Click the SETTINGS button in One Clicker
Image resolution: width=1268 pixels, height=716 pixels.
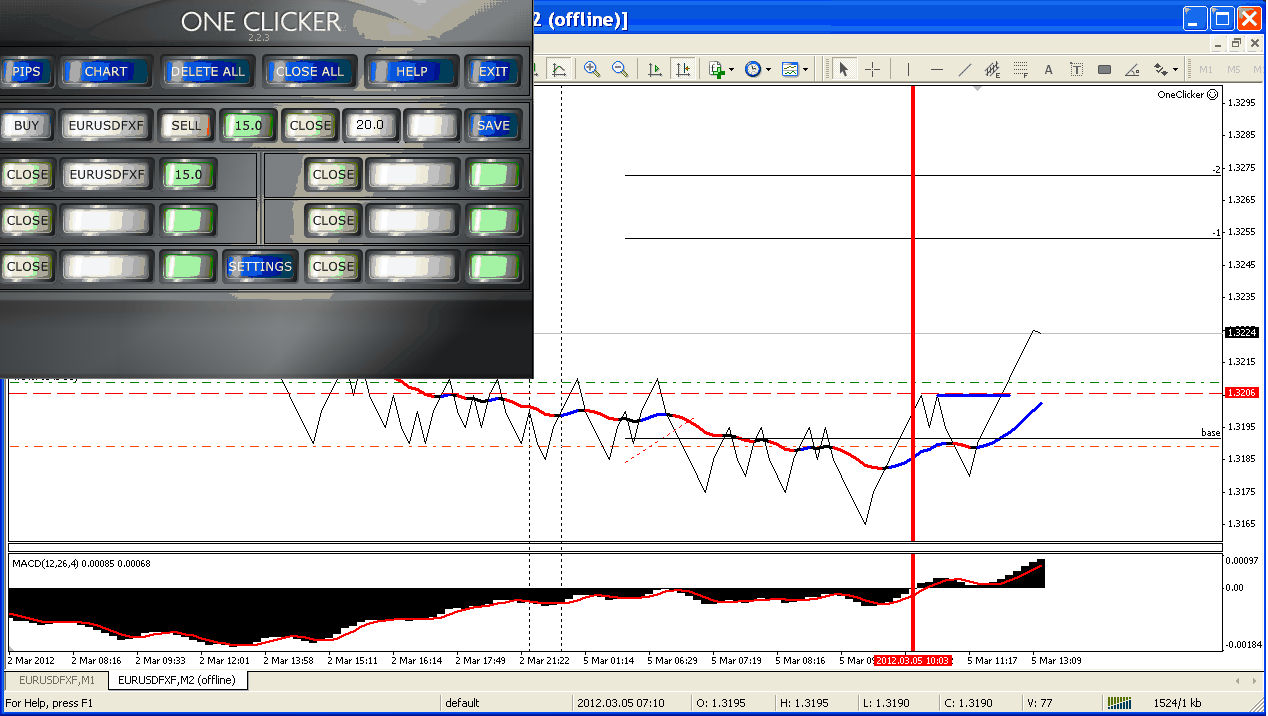coord(260,267)
